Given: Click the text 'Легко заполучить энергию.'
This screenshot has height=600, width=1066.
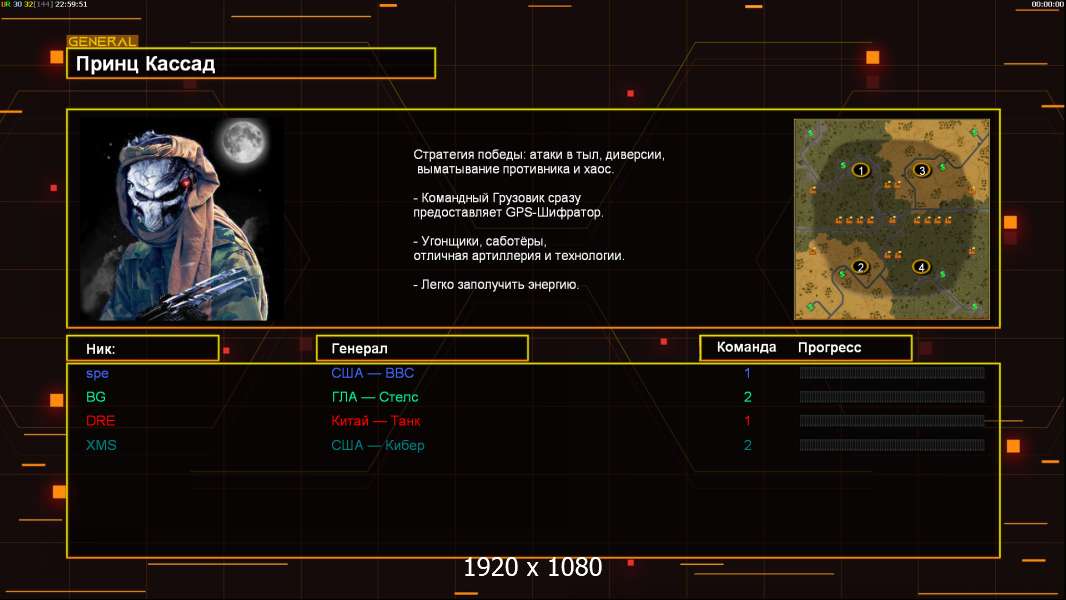Looking at the screenshot, I should tap(500, 285).
